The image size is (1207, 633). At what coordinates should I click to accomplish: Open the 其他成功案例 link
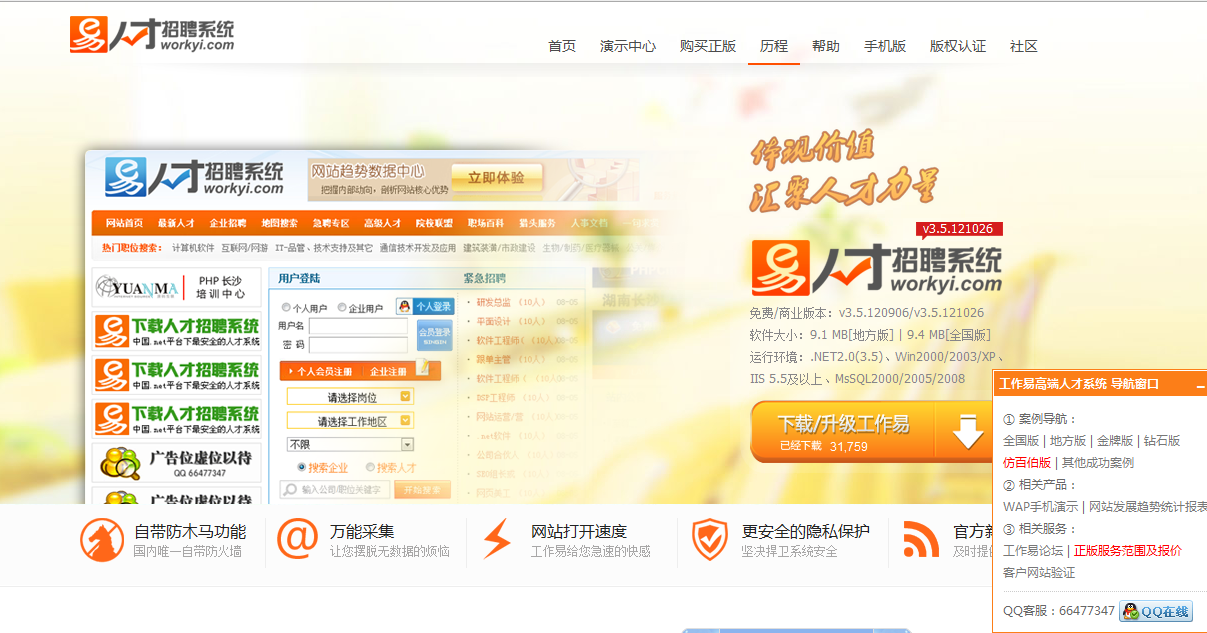[1098, 463]
